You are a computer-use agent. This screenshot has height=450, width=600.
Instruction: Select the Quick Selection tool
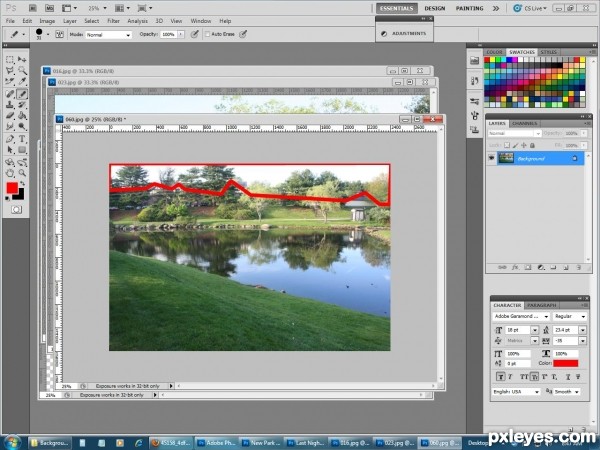(22, 70)
